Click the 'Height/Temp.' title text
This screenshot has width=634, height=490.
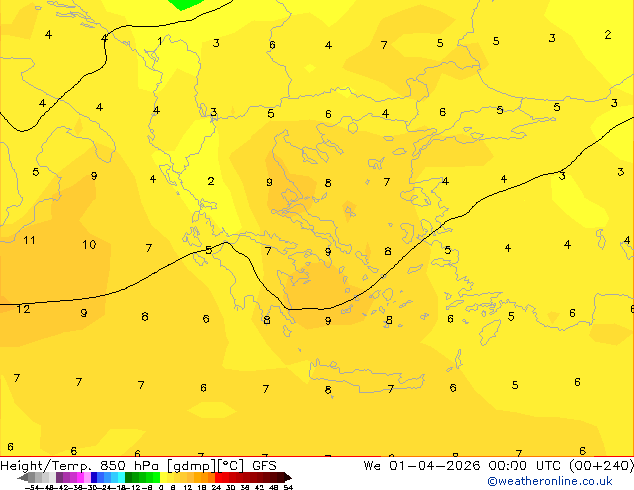[x=45, y=466]
